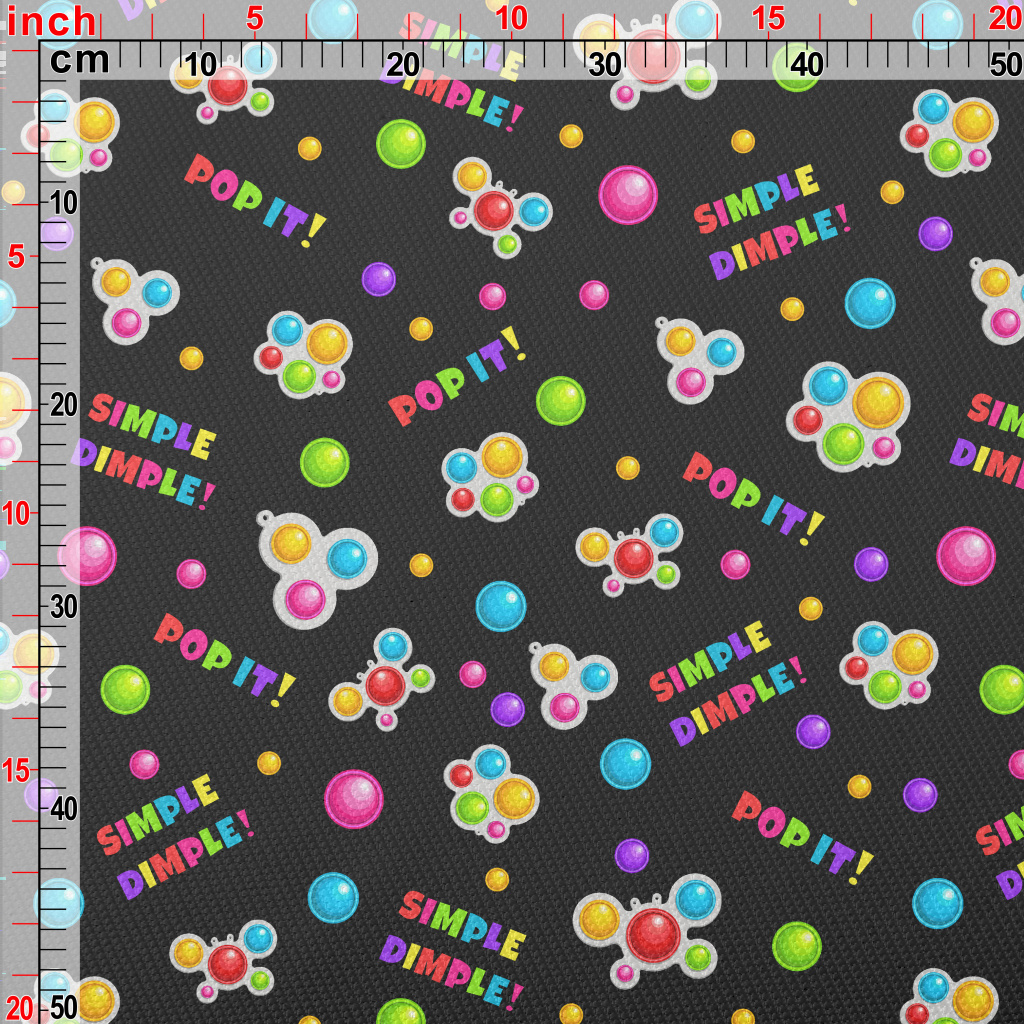Select red 5 on vertical inch ruler
The image size is (1024, 1024).
point(16,257)
